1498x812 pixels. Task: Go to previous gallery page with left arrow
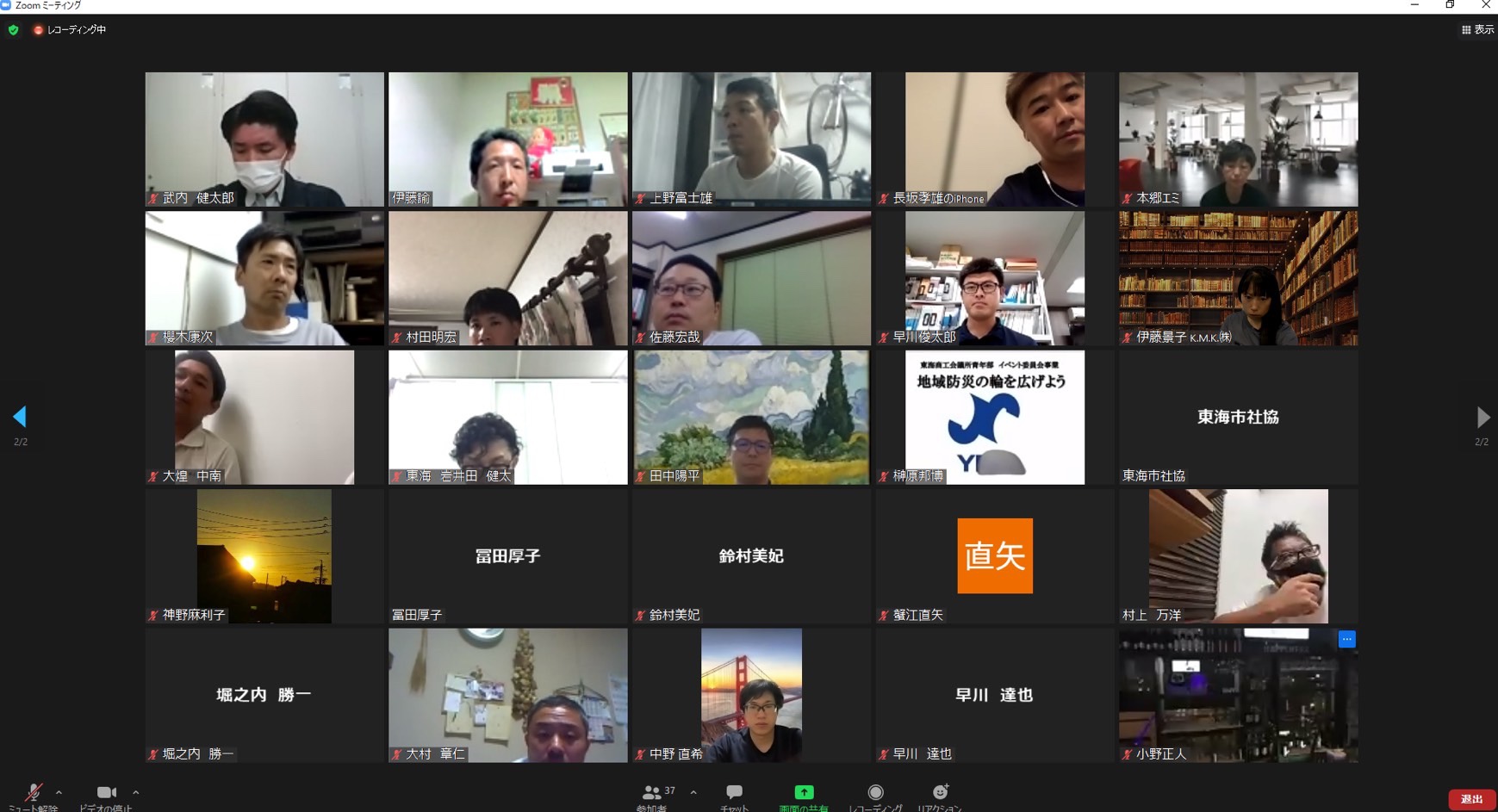click(20, 418)
